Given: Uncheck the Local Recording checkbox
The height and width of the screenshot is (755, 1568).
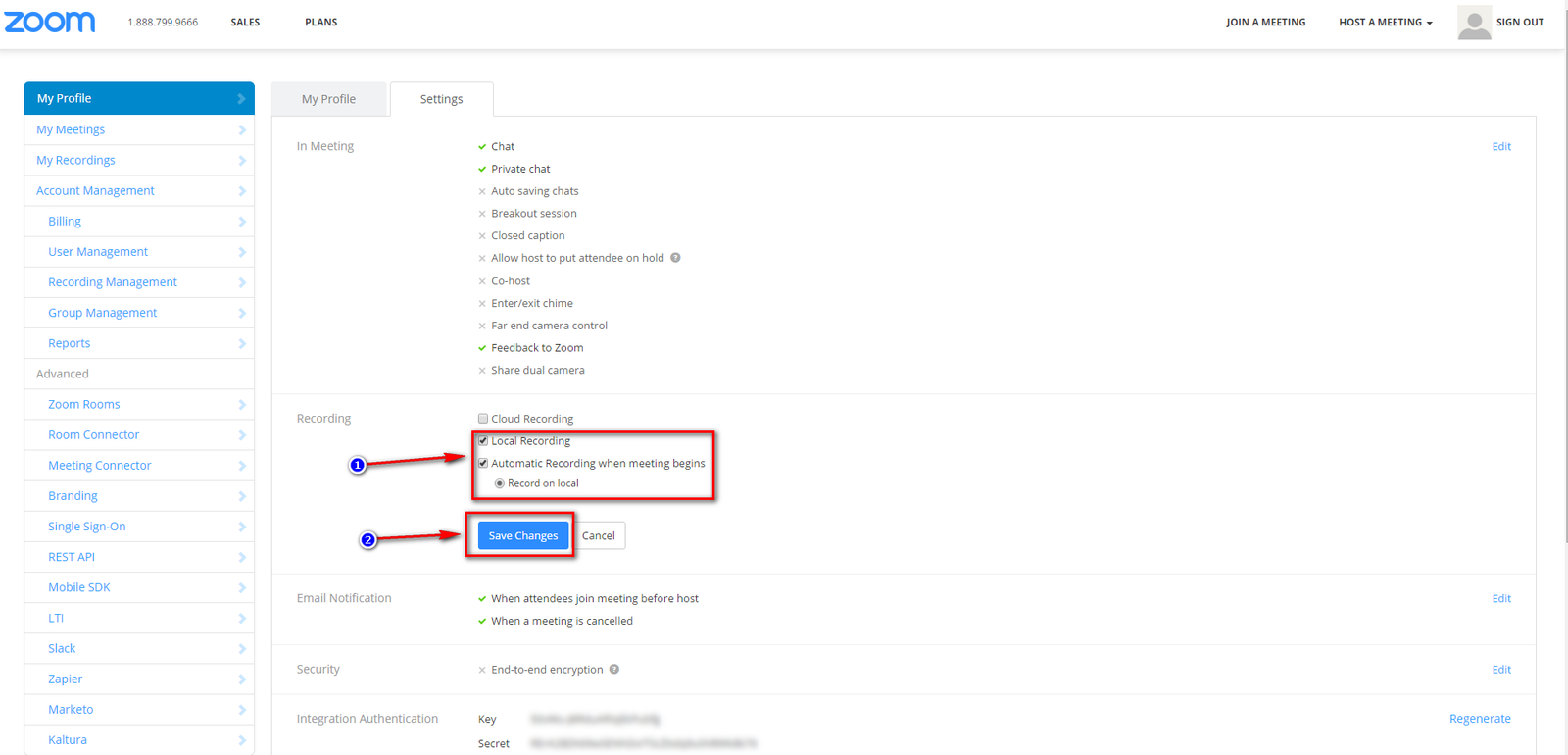Looking at the screenshot, I should (x=483, y=441).
